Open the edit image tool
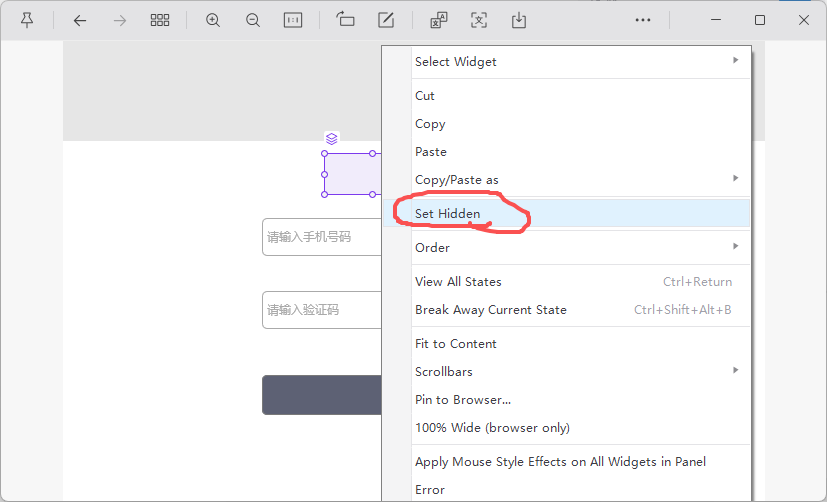The height and width of the screenshot is (502, 827). pos(386,20)
